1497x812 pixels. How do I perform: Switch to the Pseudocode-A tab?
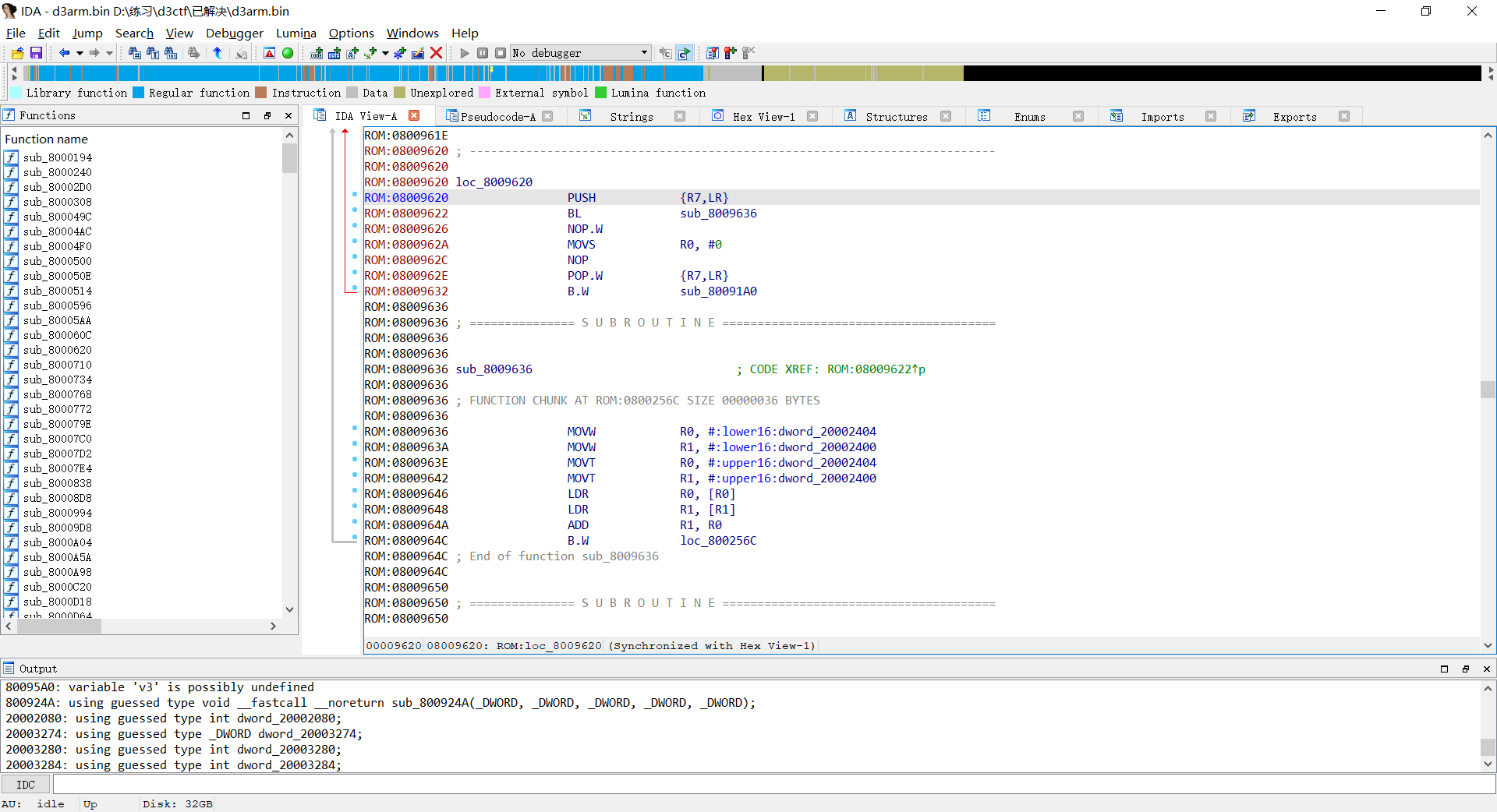pyautogui.click(x=497, y=117)
